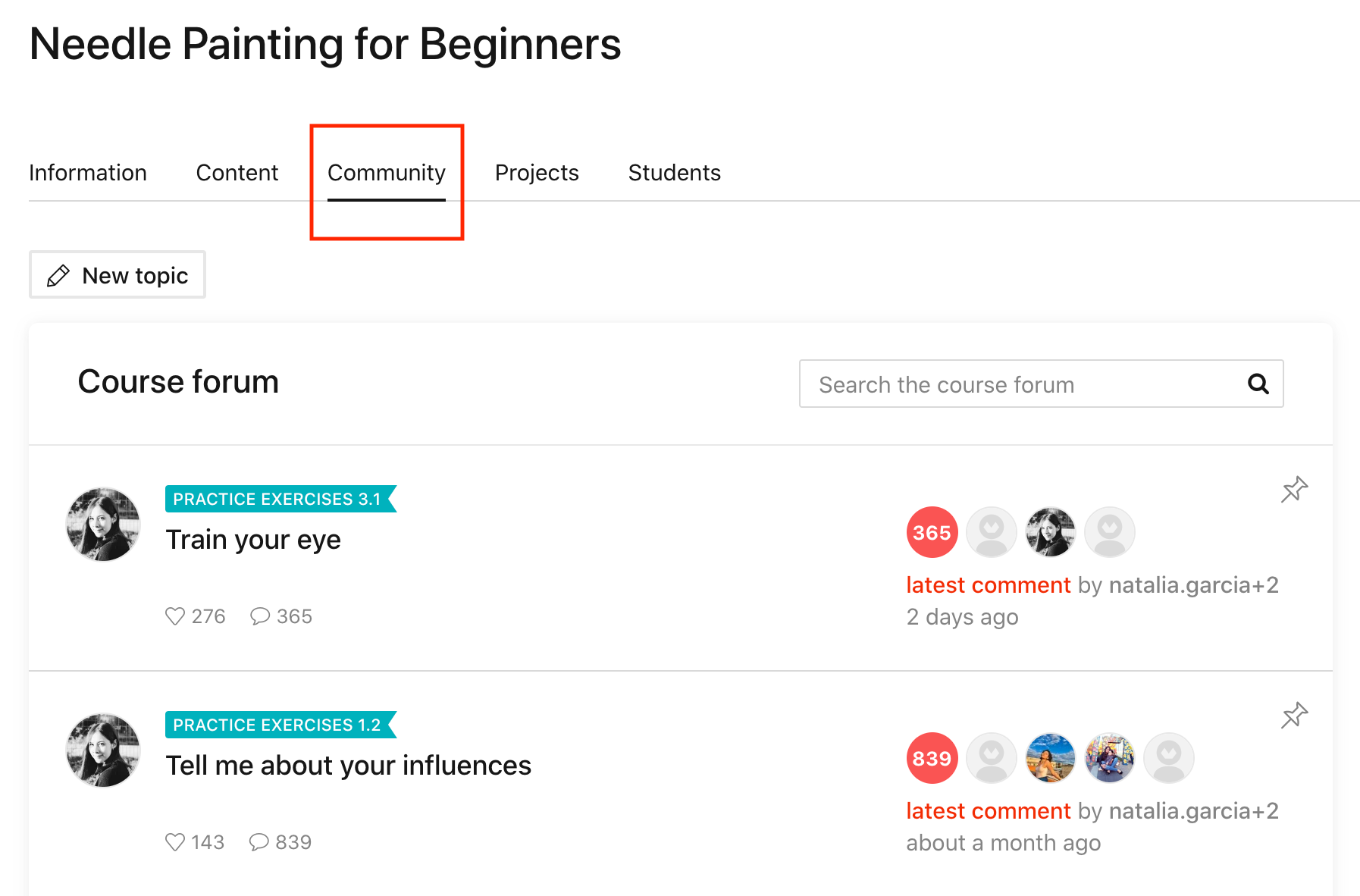This screenshot has height=896, width=1360.
Task: Select the Students tab
Action: coord(675,173)
